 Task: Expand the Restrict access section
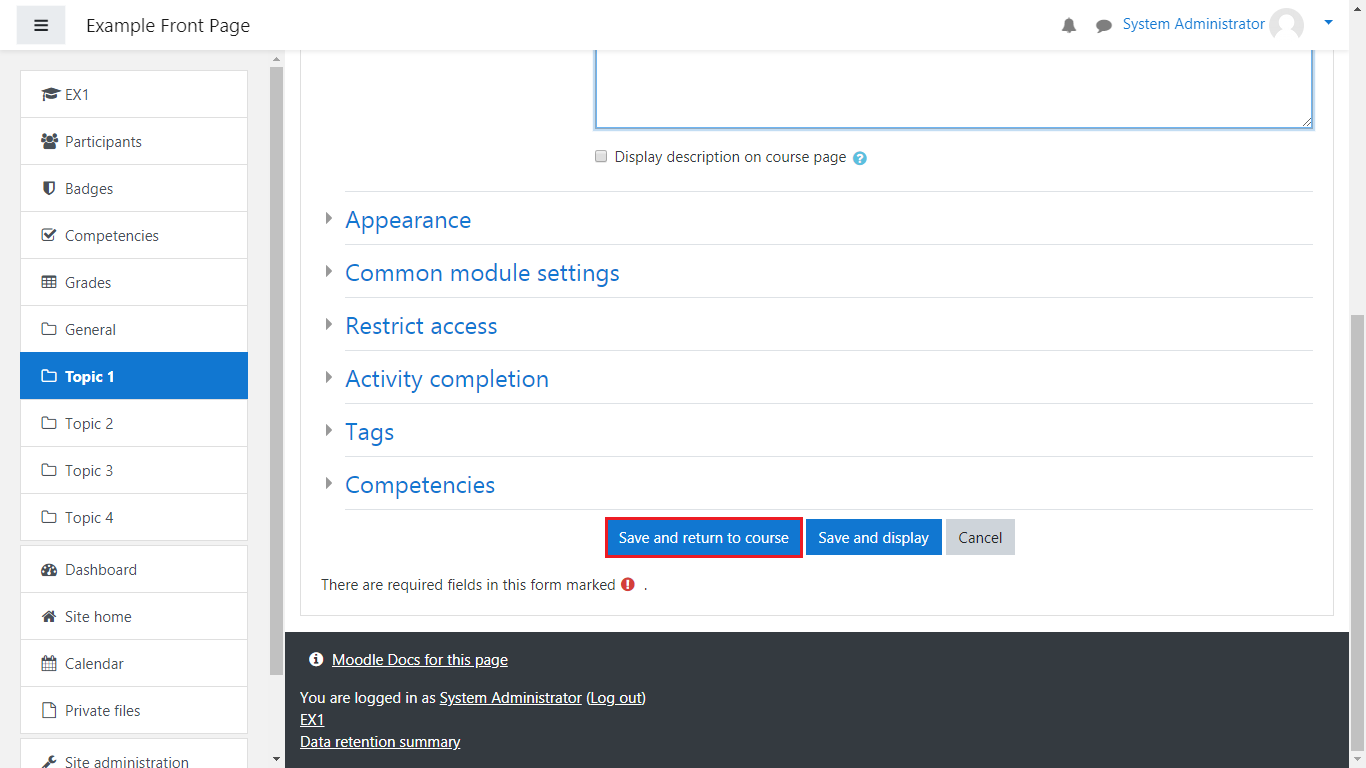(421, 326)
